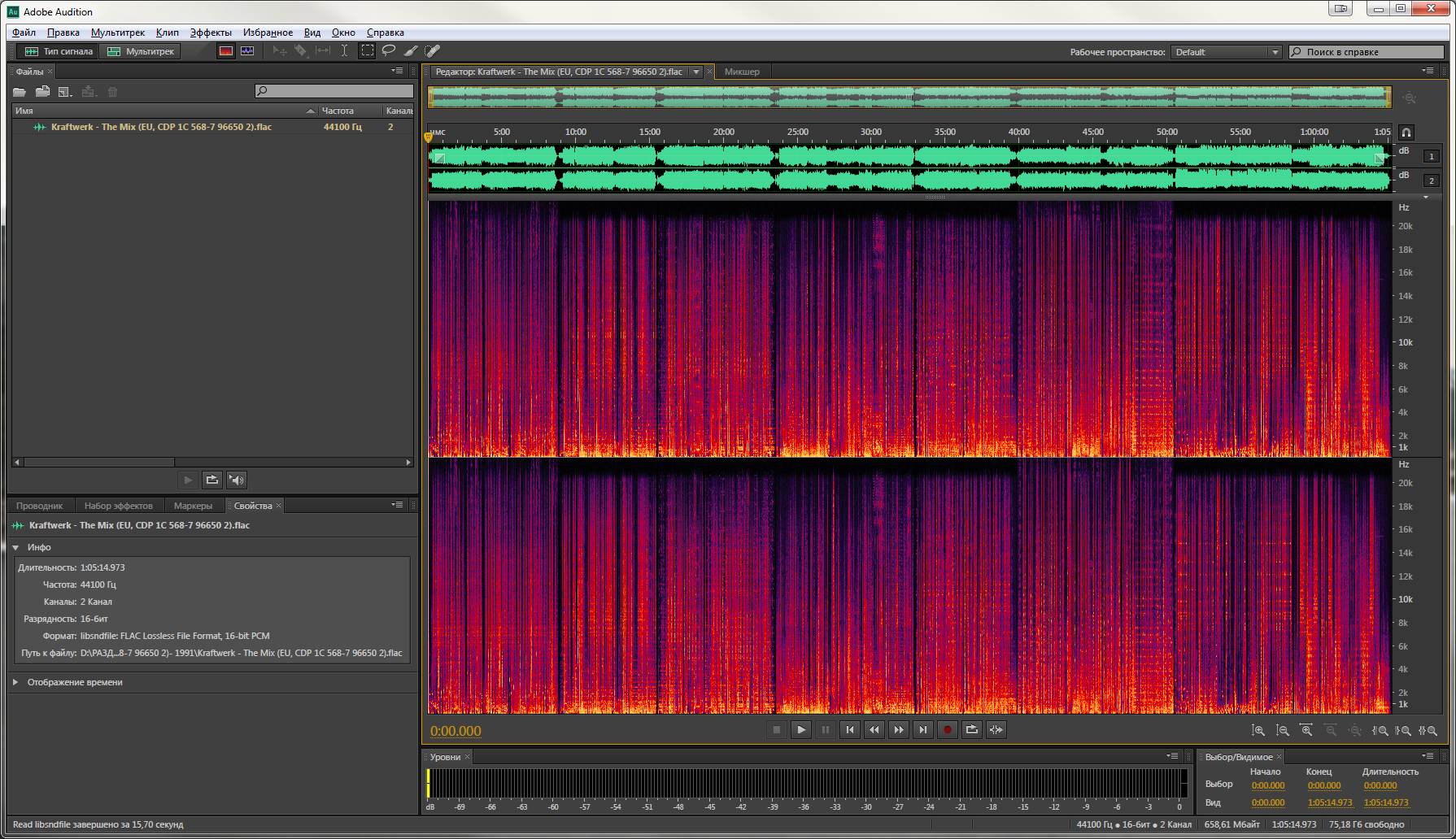This screenshot has height=839, width=1456.
Task: Toggle Skip Selection in transport controls
Action: point(996,730)
